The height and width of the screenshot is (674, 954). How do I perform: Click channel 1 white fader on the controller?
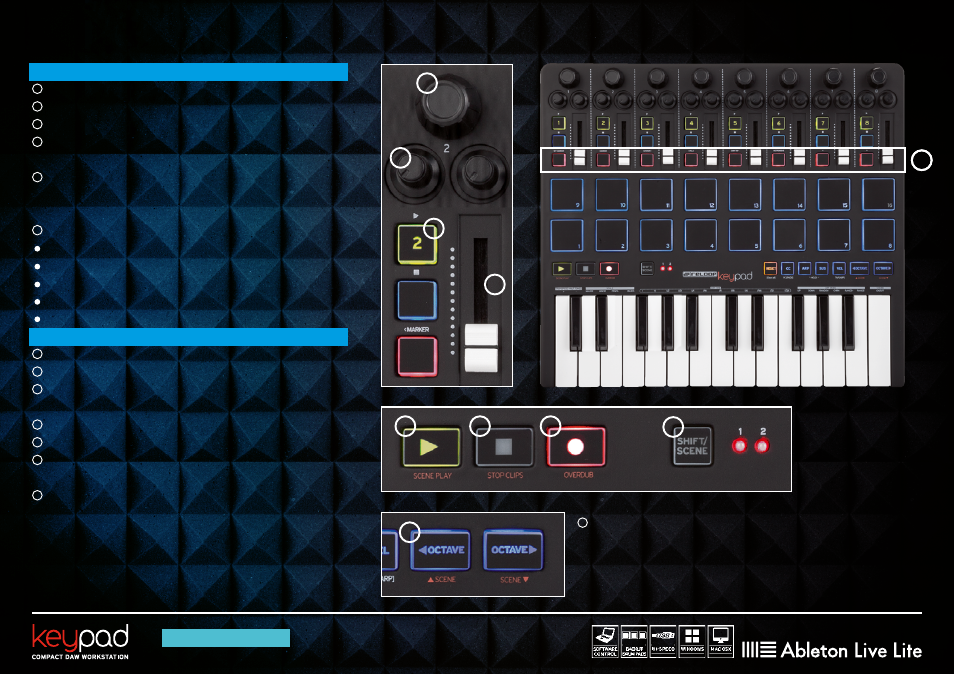(580, 158)
